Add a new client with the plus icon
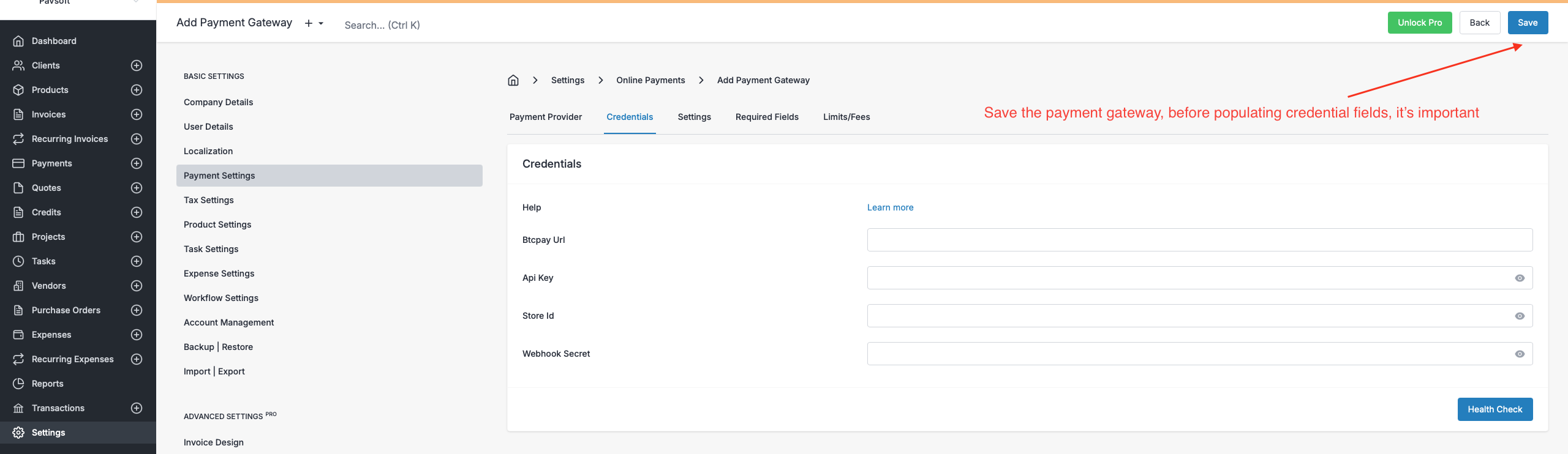The width and height of the screenshot is (1568, 454). click(137, 65)
